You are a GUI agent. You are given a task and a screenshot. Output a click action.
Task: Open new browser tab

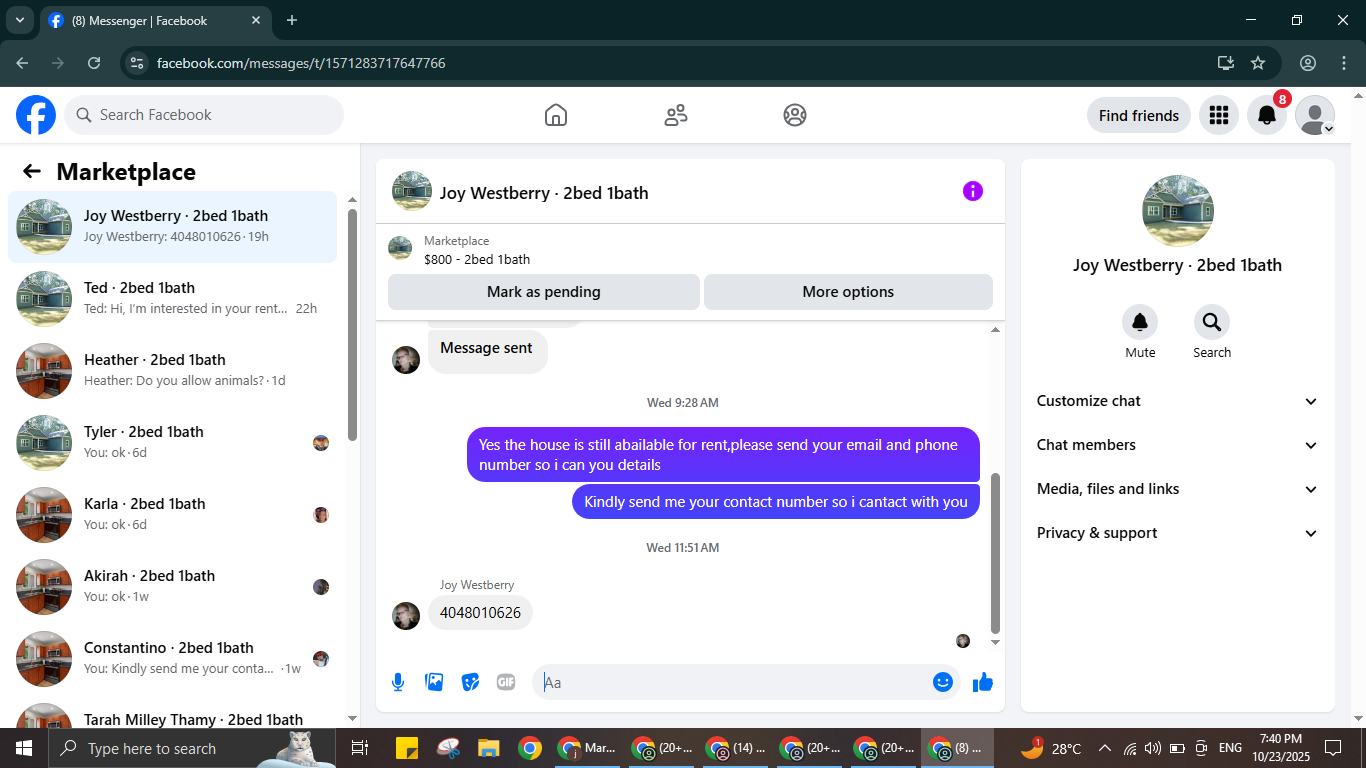[292, 20]
